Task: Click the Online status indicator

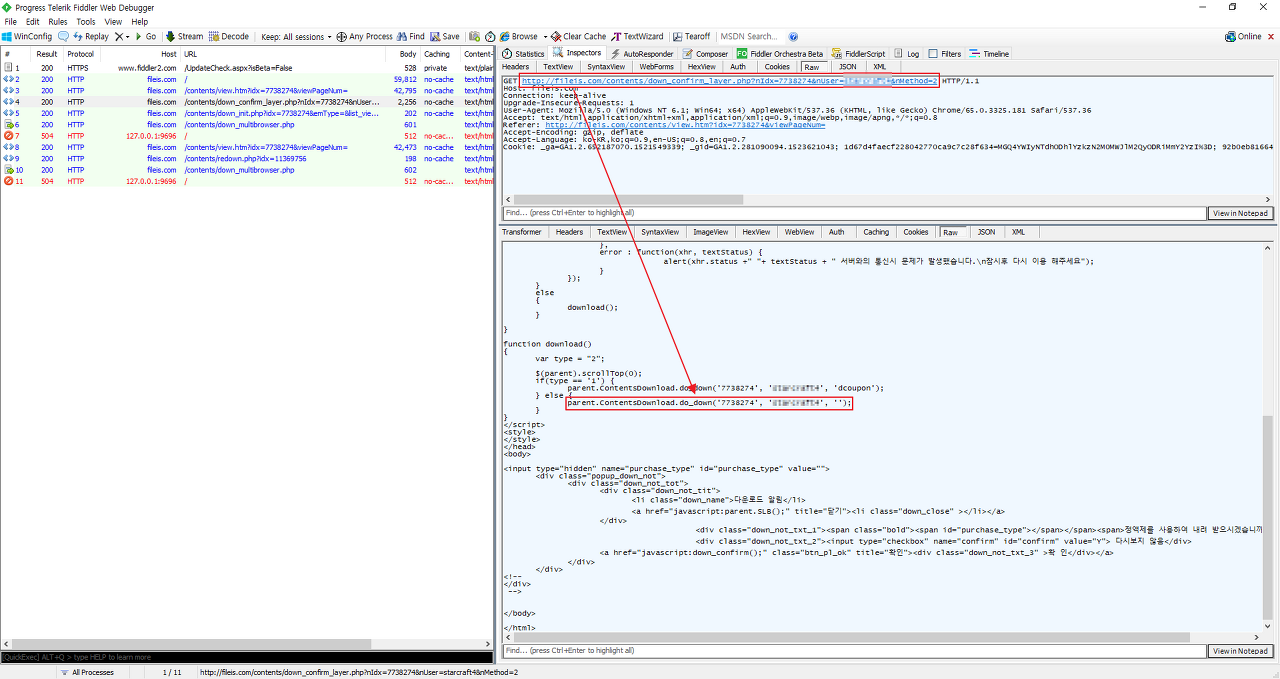Action: pyautogui.click(x=1243, y=36)
